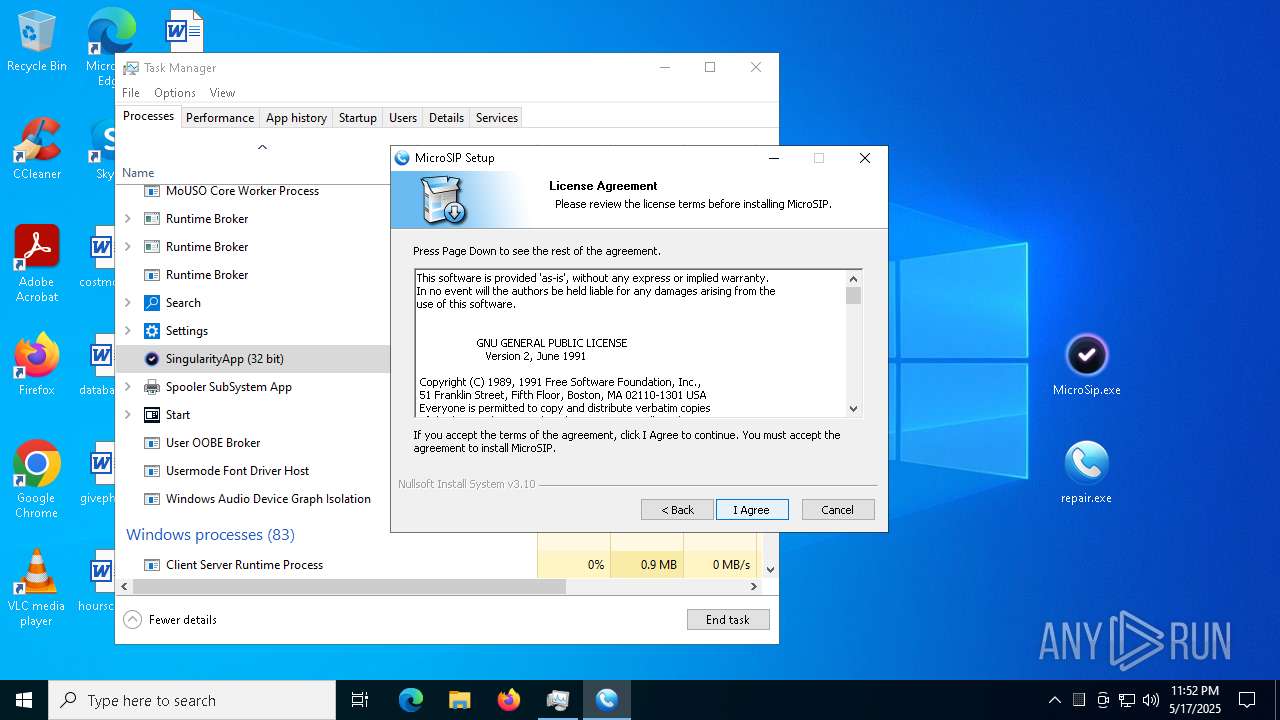Select the User OOBE Broker row
This screenshot has width=1280, height=720.
(x=253, y=443)
